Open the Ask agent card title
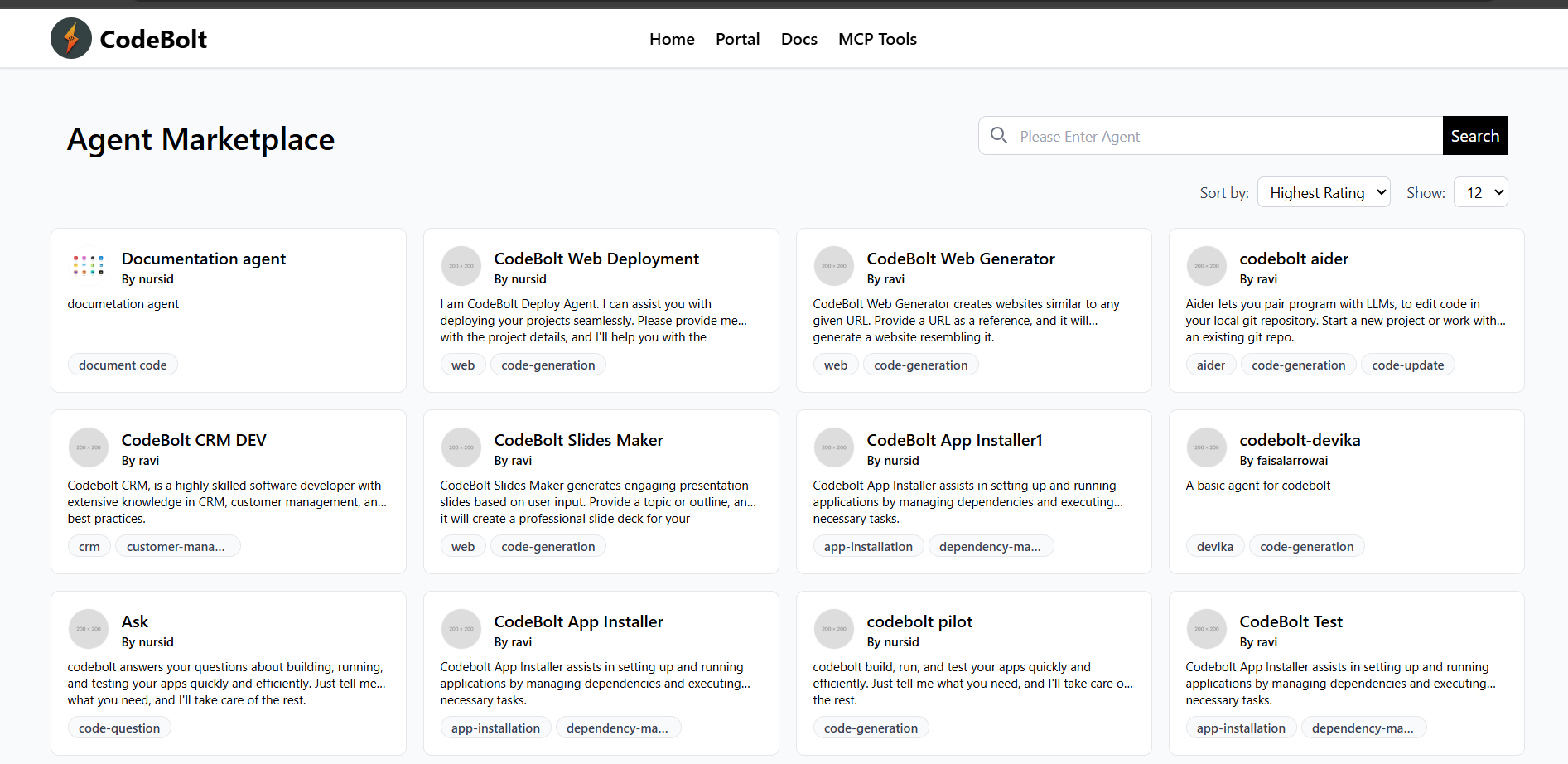Viewport: 1568px width, 764px height. (135, 621)
